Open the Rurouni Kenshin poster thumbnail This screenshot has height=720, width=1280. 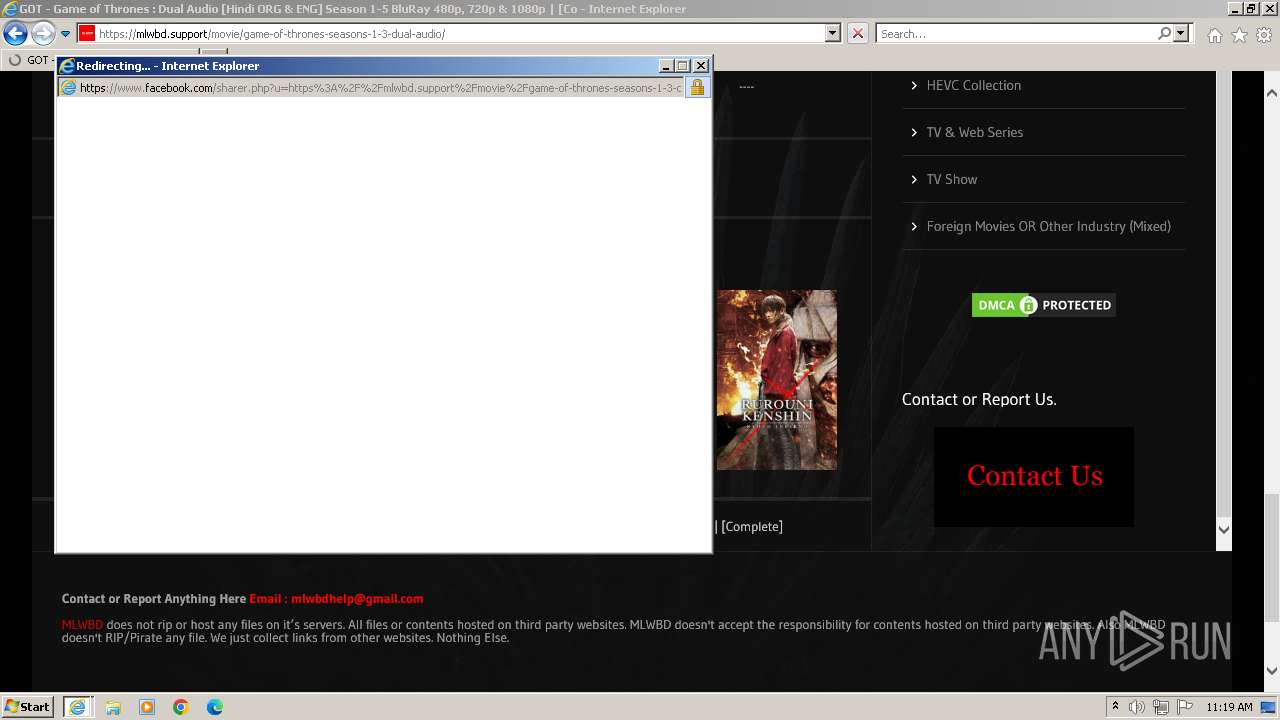click(776, 380)
